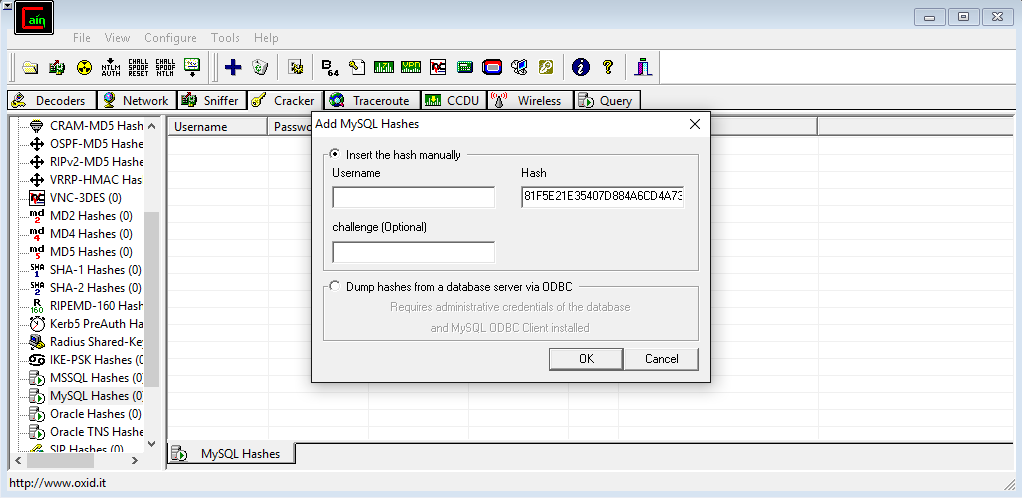The height and width of the screenshot is (498, 1022).
Task: Switch to the Wireless tab
Action: [529, 100]
